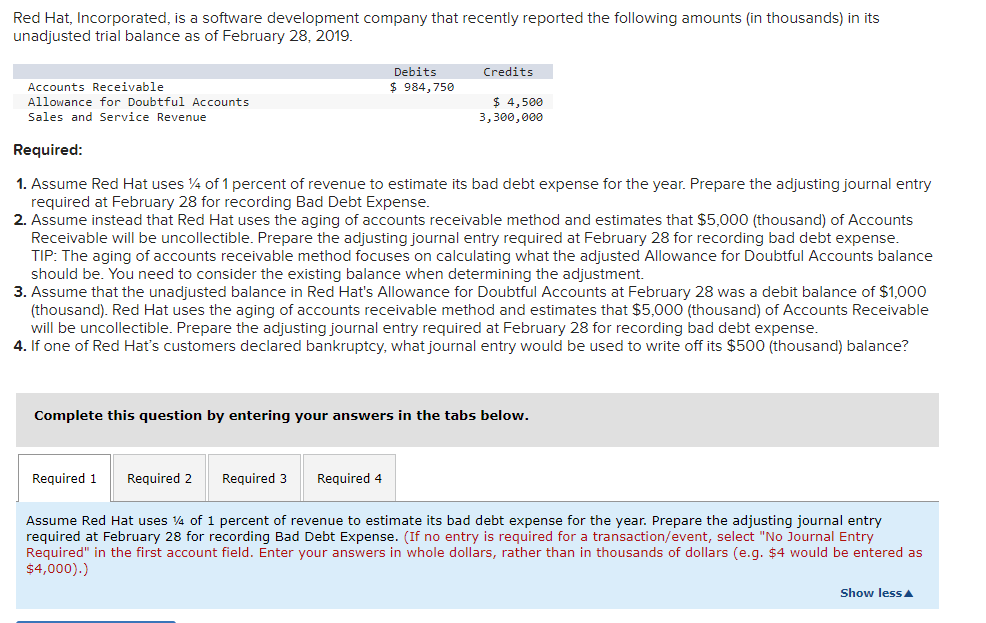Click the Show less upward arrow
This screenshot has height=623, width=986.
(908, 592)
